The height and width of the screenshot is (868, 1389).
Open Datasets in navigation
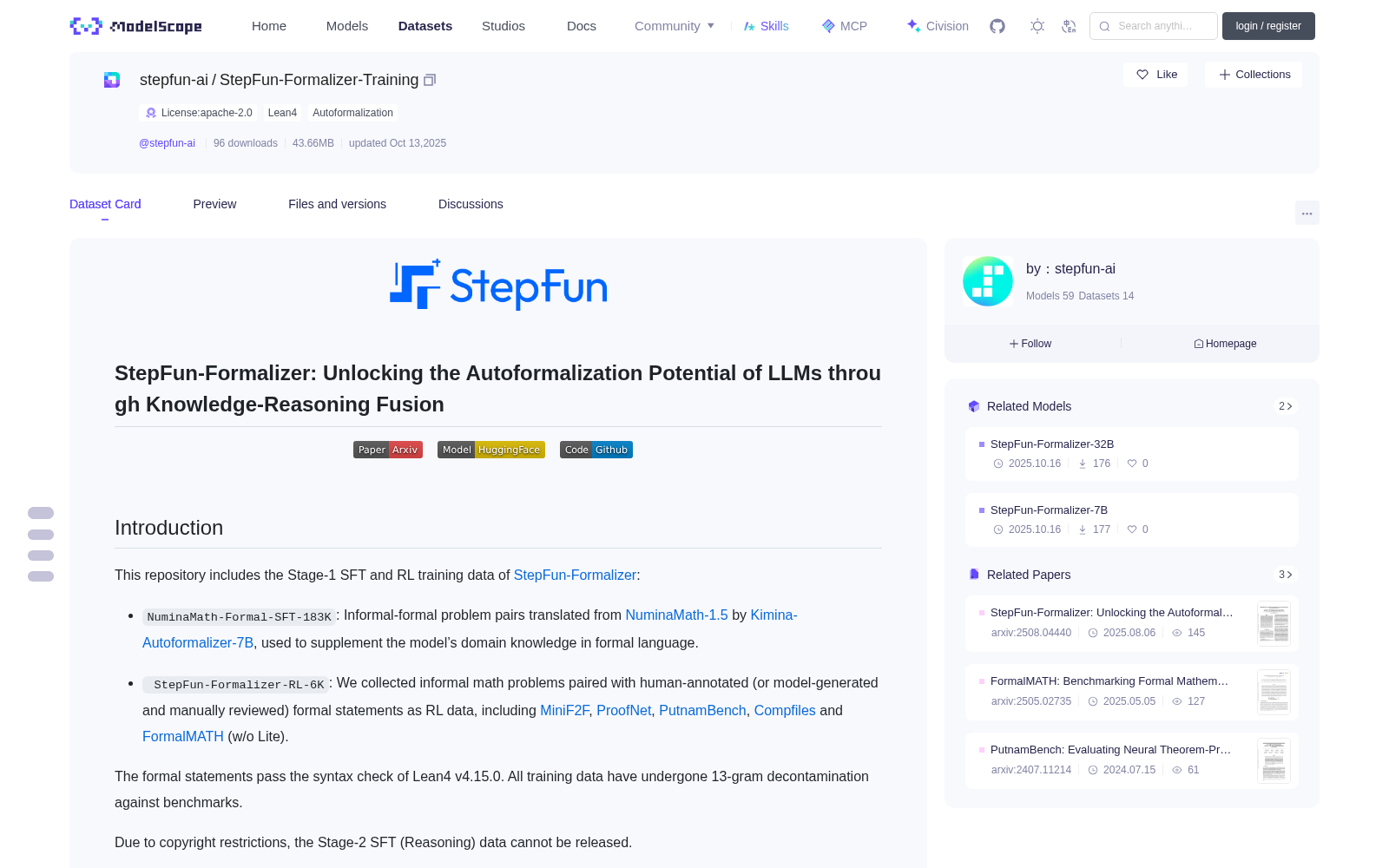click(x=425, y=26)
